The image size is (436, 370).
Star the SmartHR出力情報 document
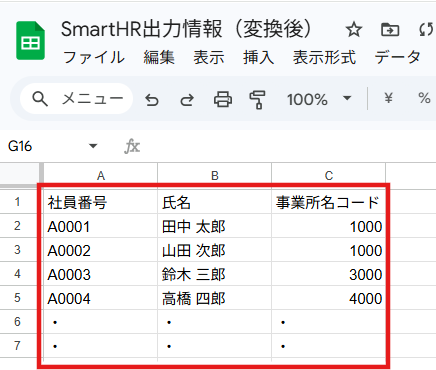(x=354, y=30)
